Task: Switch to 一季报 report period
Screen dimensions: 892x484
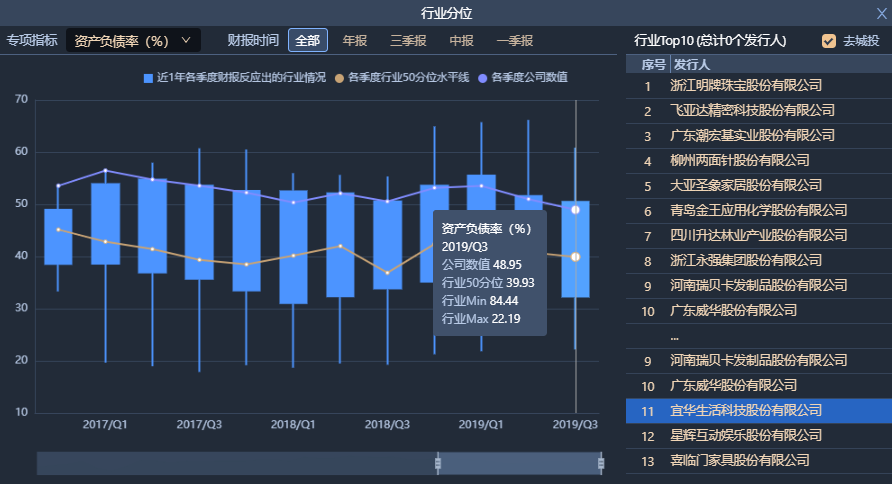Action: [514, 41]
